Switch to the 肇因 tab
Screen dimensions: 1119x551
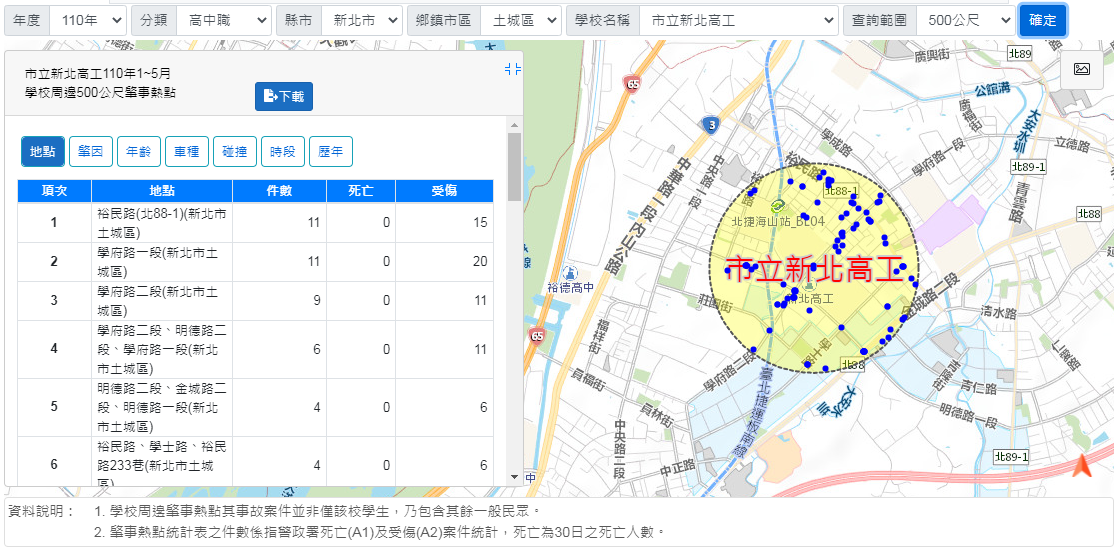click(90, 152)
